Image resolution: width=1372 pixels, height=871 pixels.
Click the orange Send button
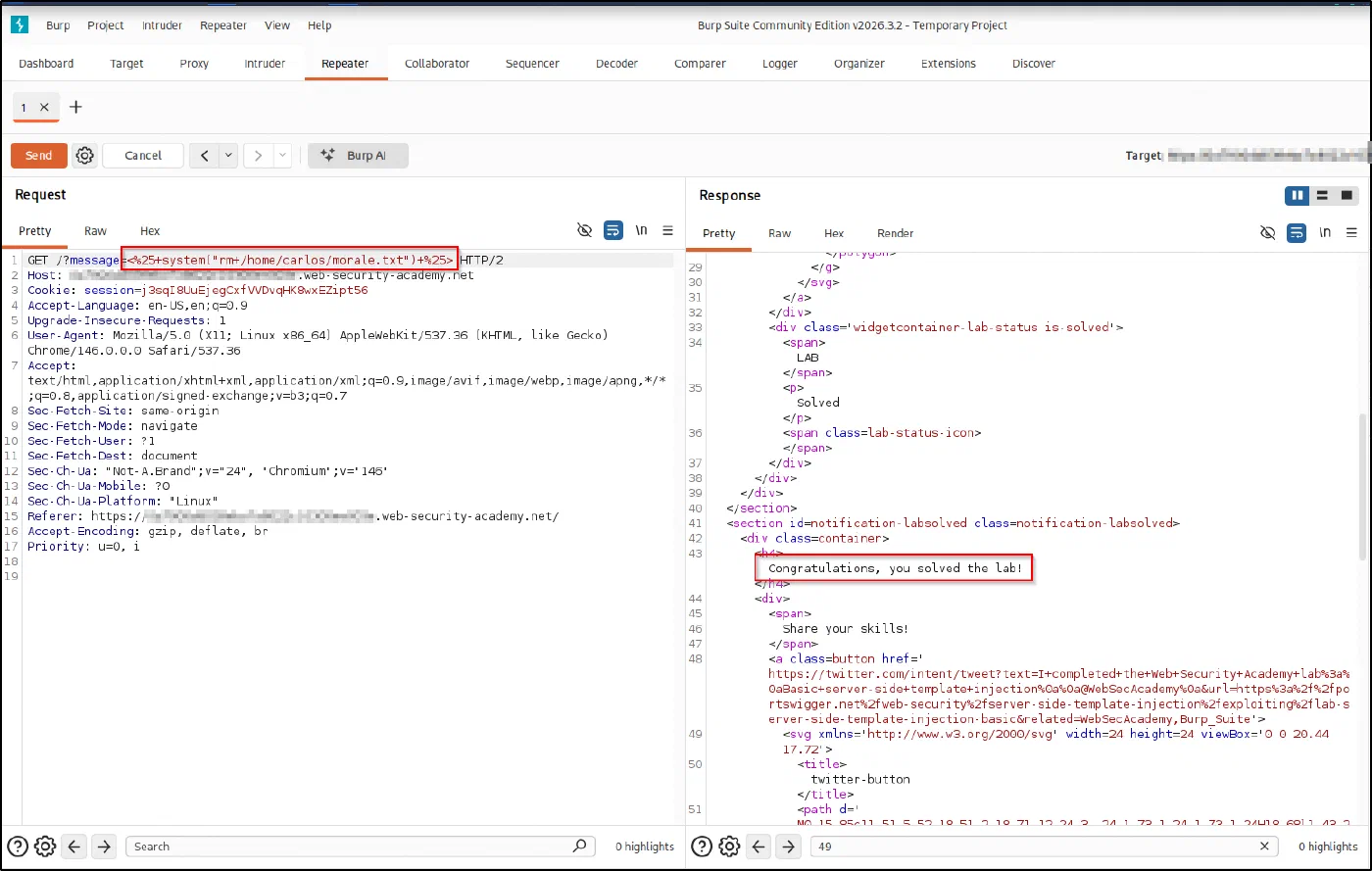39,156
